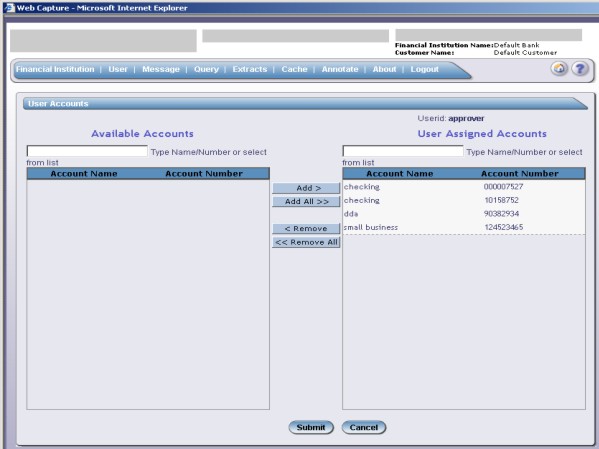This screenshot has height=449, width=599.
Task: Focus the Available Accounts search field
Action: [87, 151]
